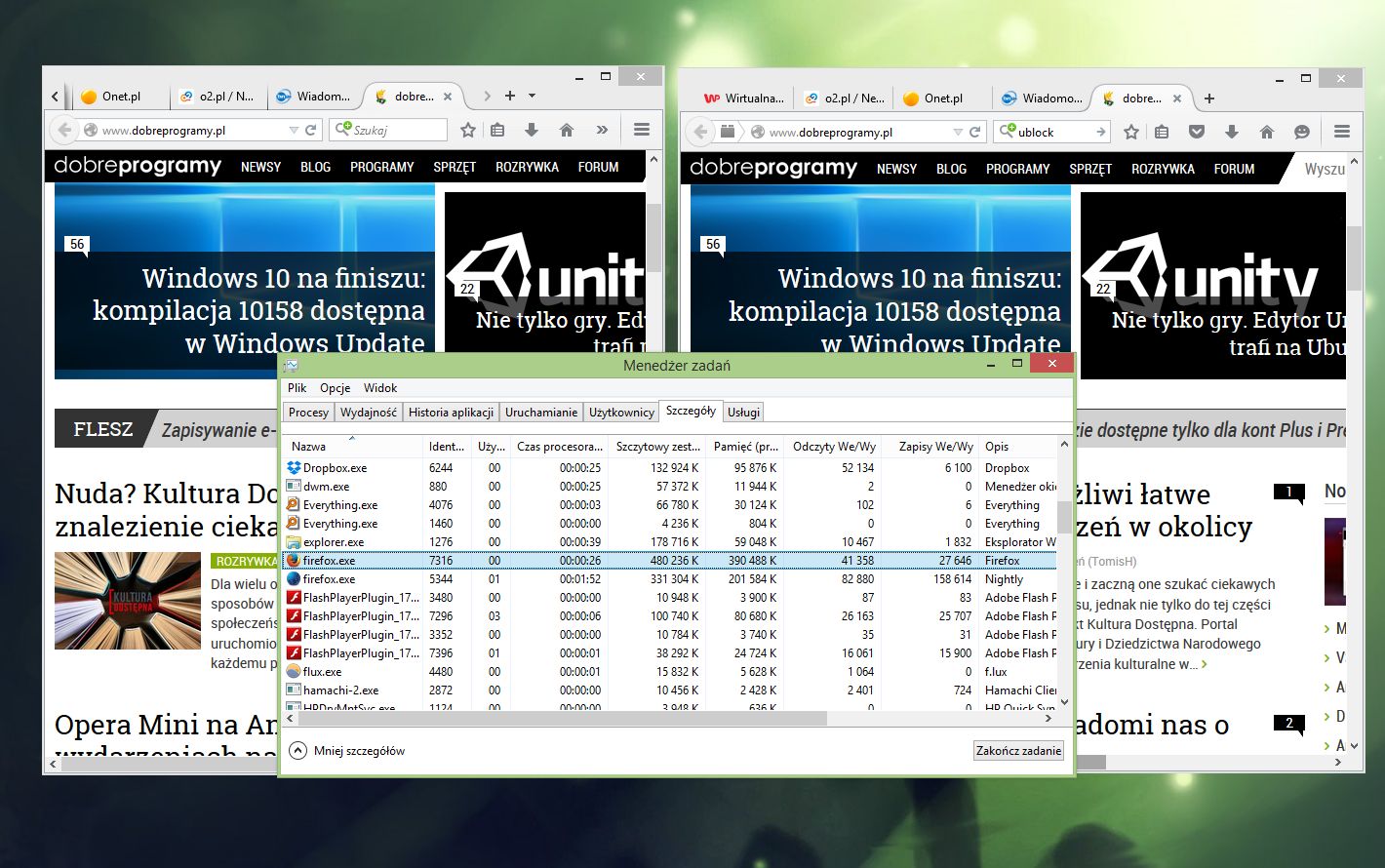Show bookmarks list in right Nightly window
The height and width of the screenshot is (868, 1385).
1162,132
